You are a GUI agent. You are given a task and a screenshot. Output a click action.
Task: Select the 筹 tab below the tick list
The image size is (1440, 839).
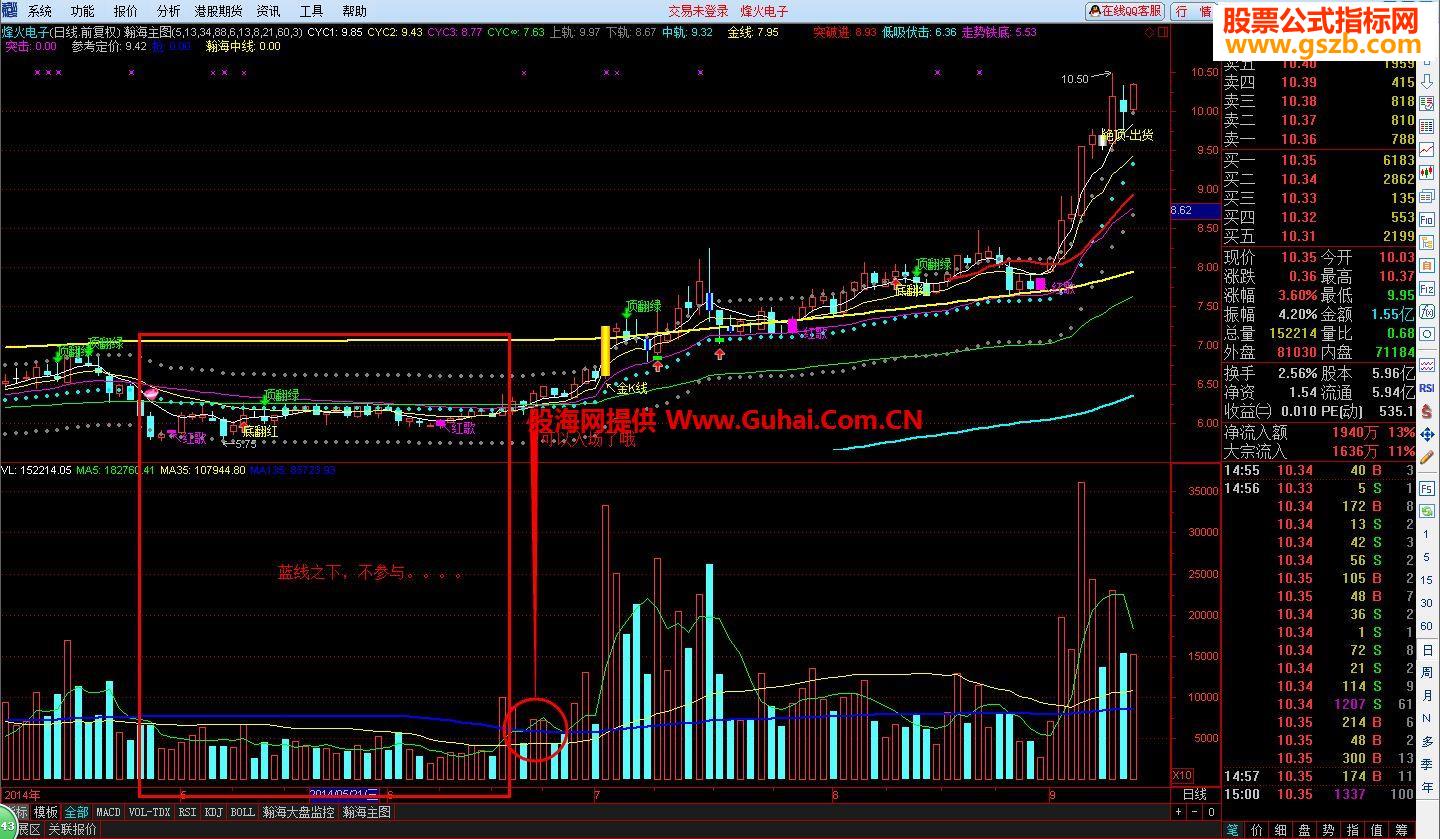click(1401, 830)
